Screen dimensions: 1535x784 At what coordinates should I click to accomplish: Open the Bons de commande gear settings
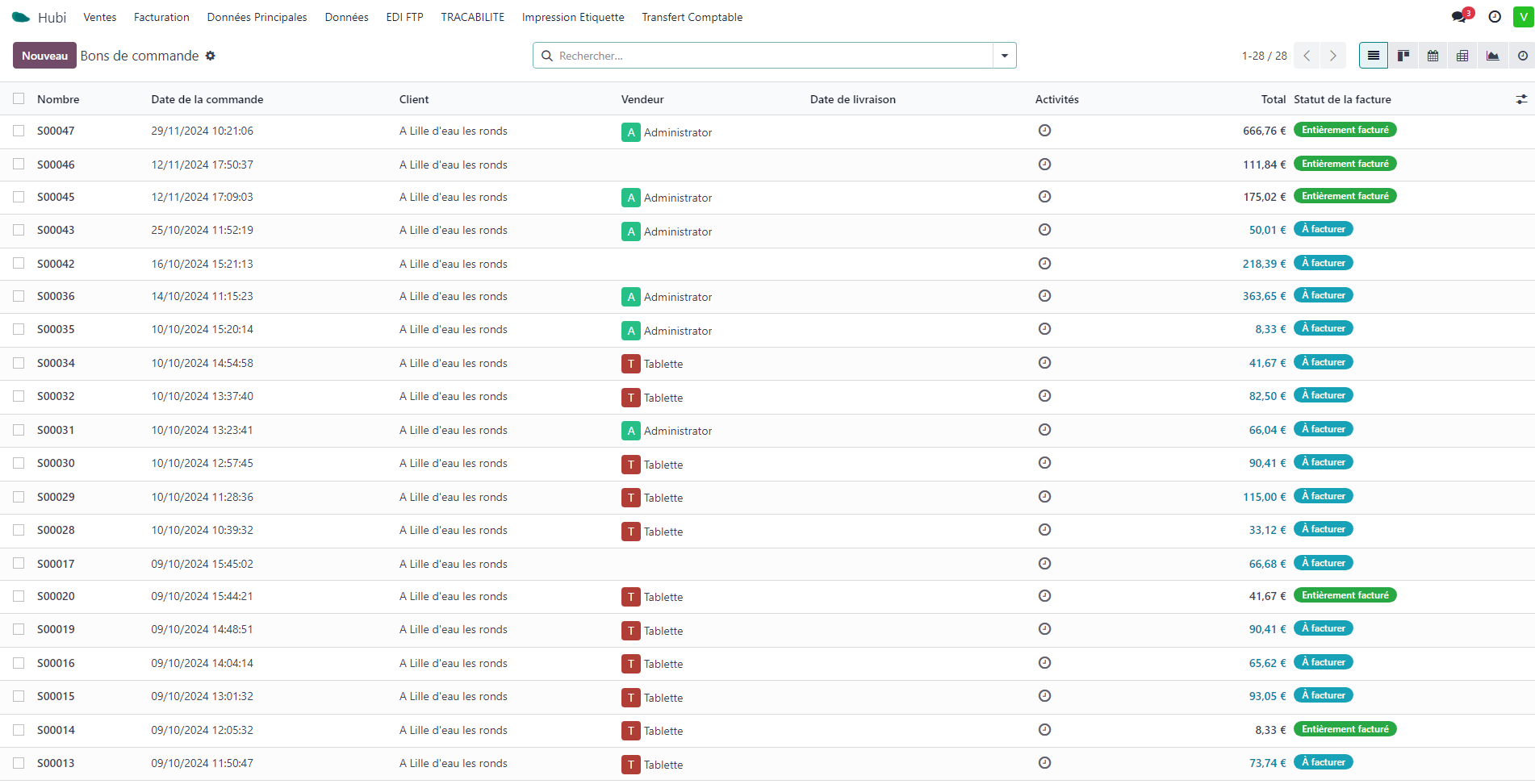(x=211, y=56)
